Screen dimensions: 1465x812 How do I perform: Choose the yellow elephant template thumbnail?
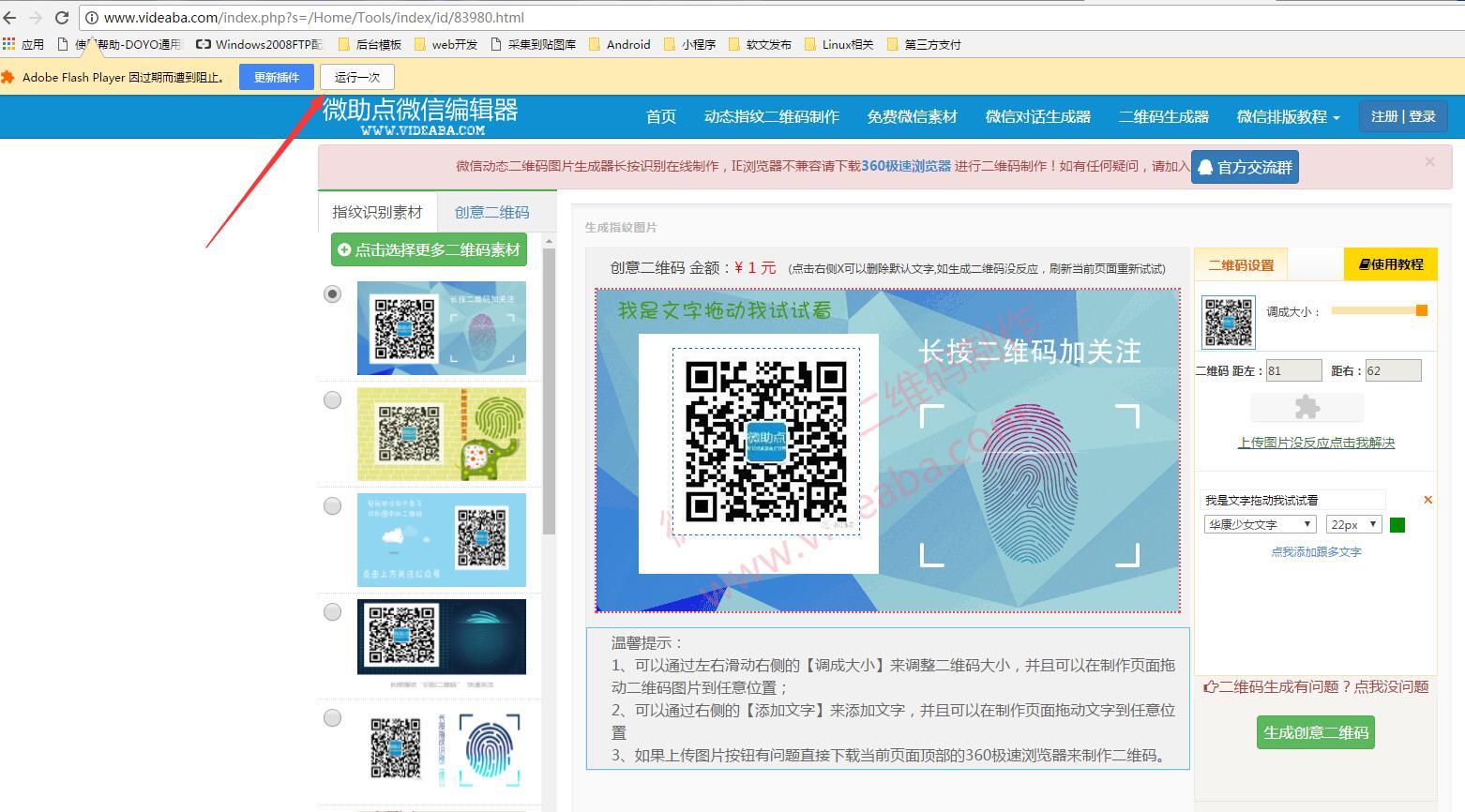coord(442,434)
